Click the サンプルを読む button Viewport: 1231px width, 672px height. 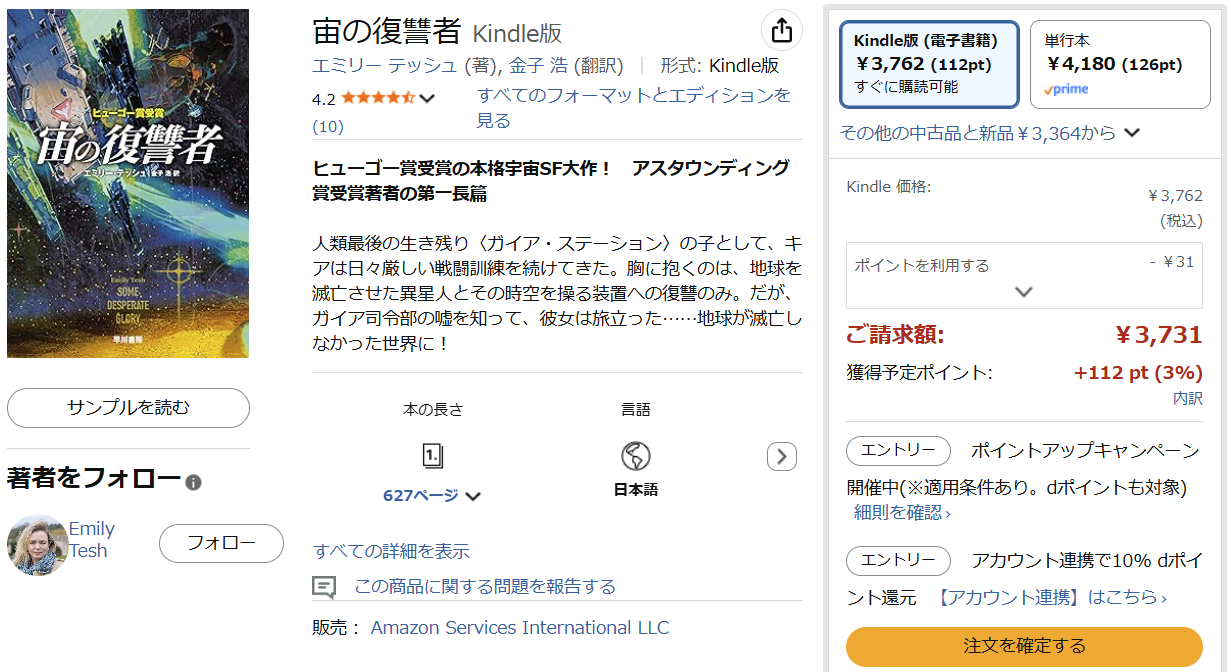tap(128, 407)
